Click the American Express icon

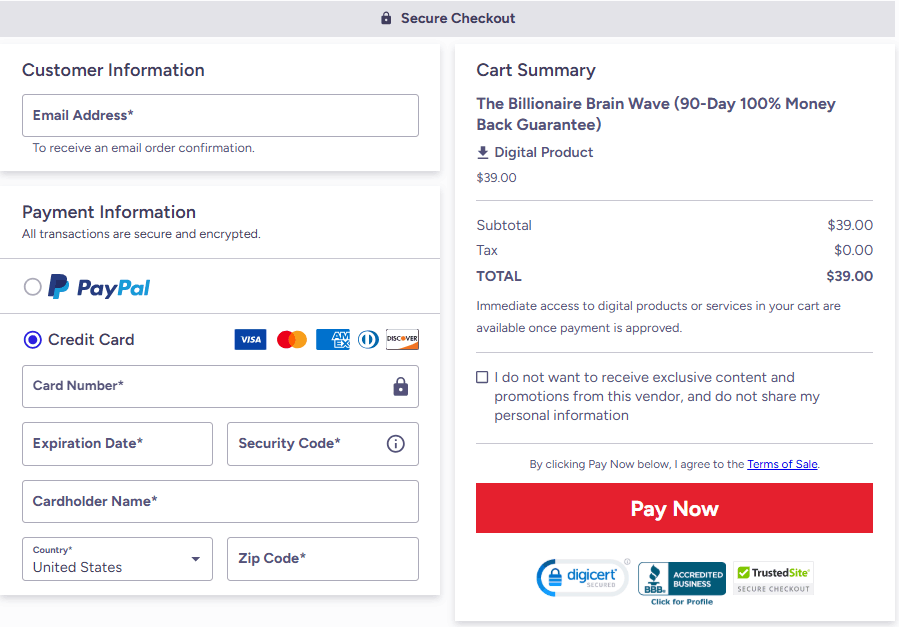(332, 339)
